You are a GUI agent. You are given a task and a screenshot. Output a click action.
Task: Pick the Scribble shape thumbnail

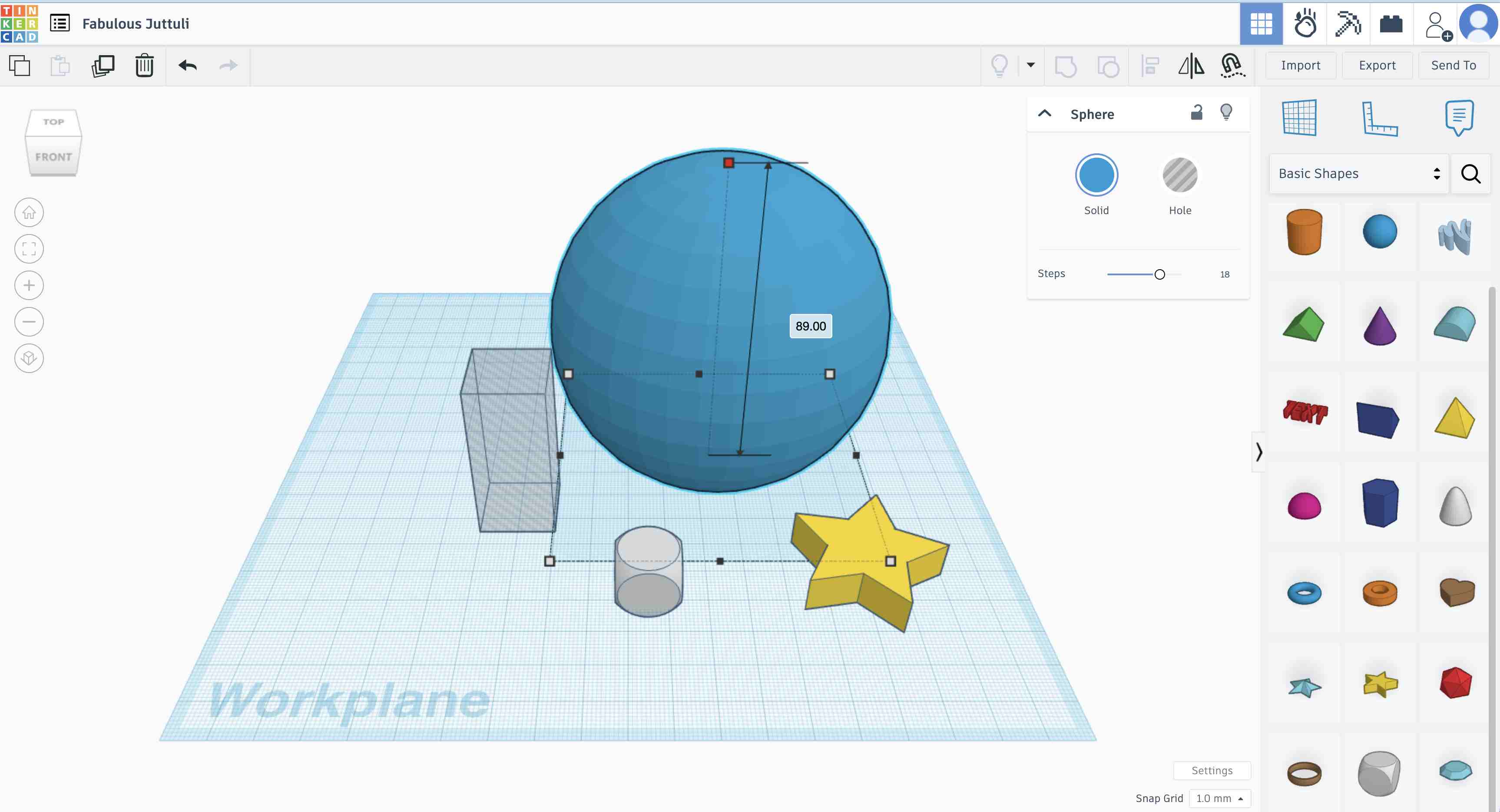point(1455,235)
